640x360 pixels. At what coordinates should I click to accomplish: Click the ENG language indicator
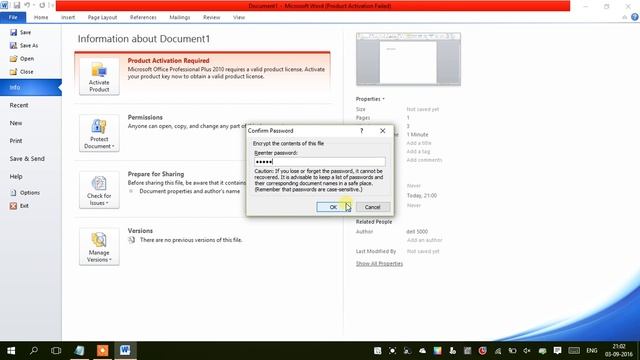[592, 351]
